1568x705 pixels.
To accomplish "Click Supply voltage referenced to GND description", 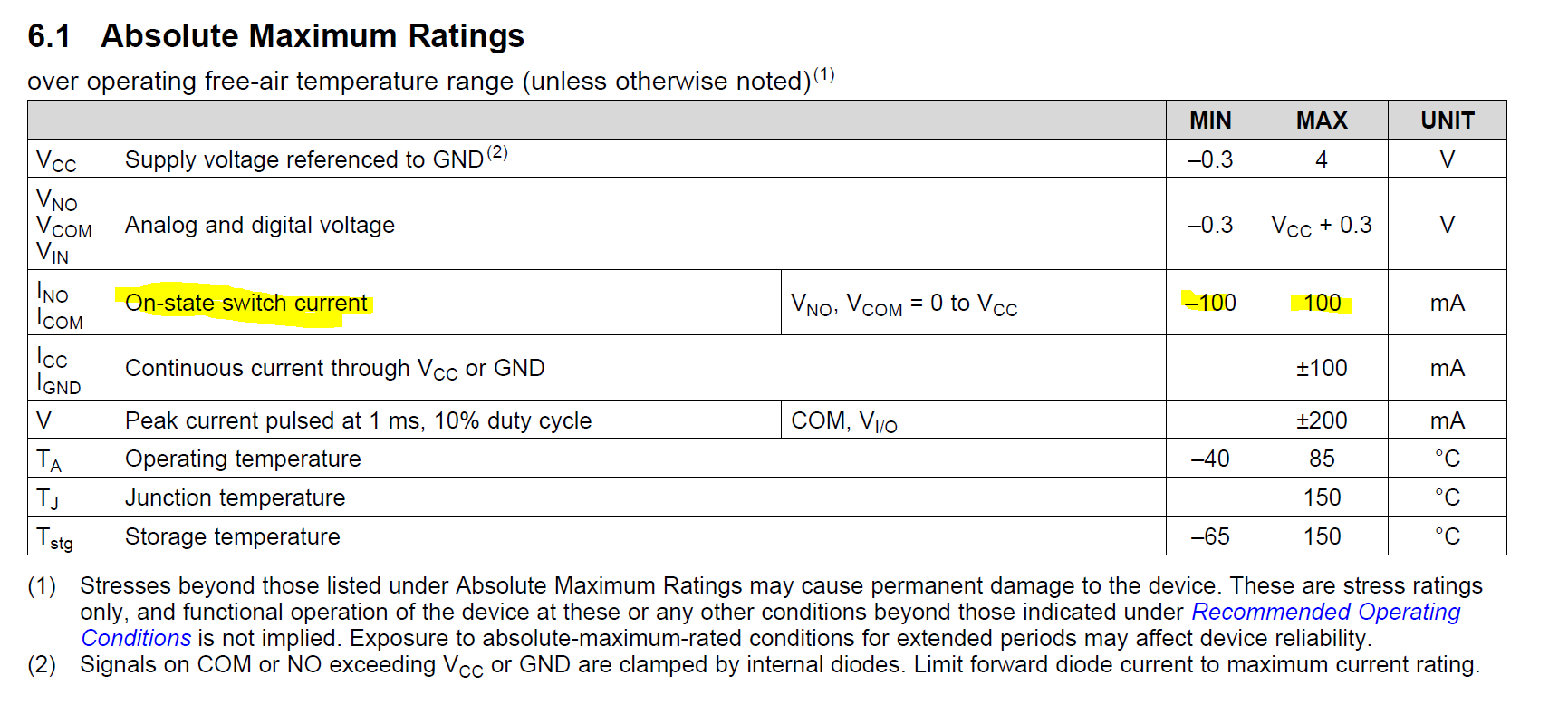I will coord(304,159).
